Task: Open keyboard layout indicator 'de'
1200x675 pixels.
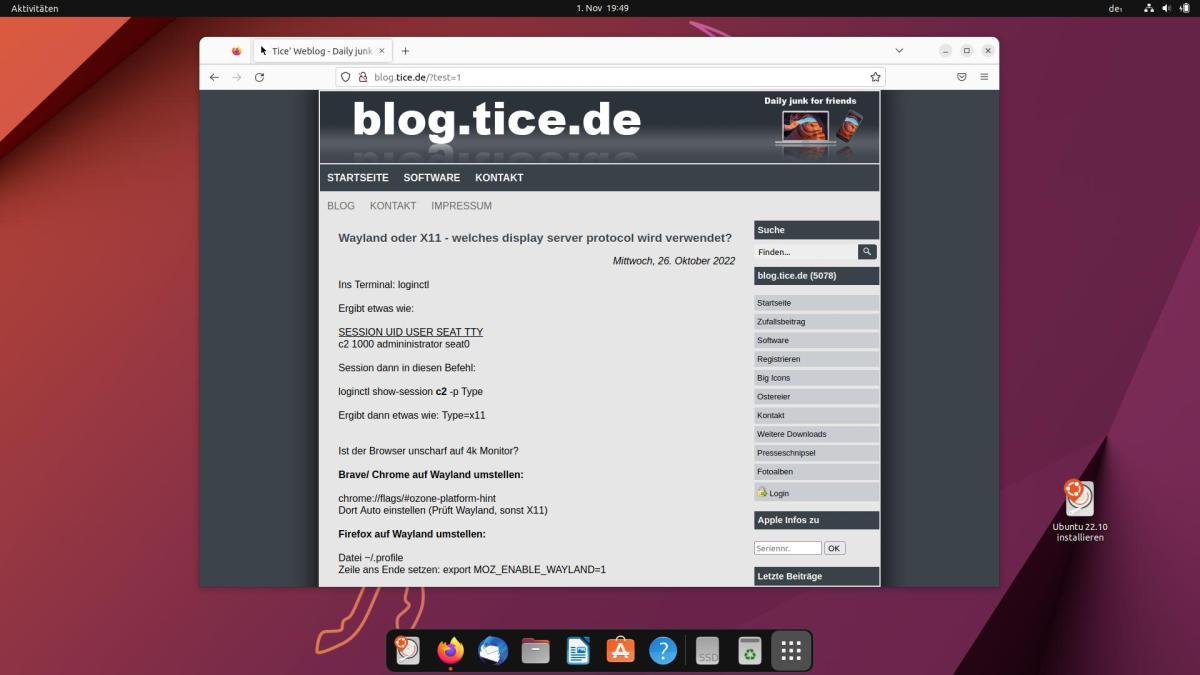Action: tap(1115, 8)
